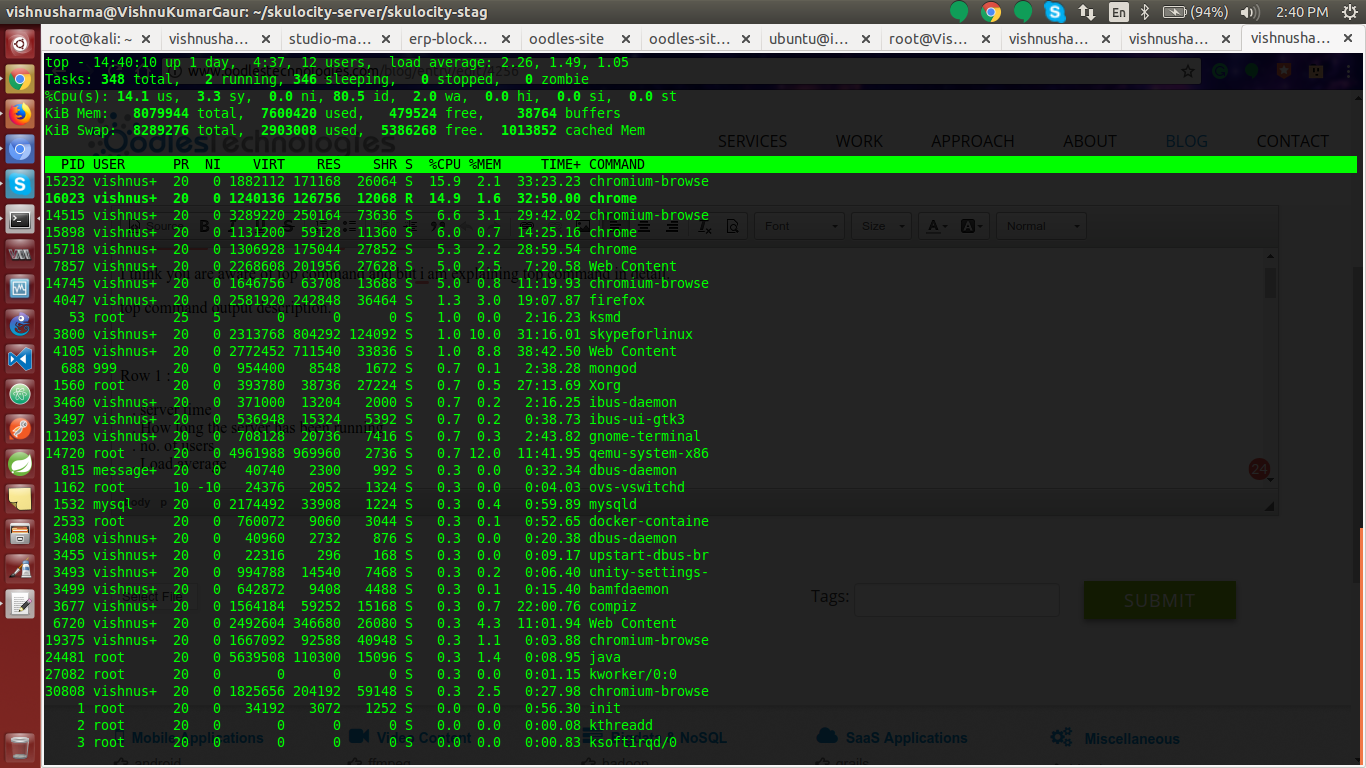Open Skype from the dock
The height and width of the screenshot is (768, 1366).
pyautogui.click(x=20, y=184)
